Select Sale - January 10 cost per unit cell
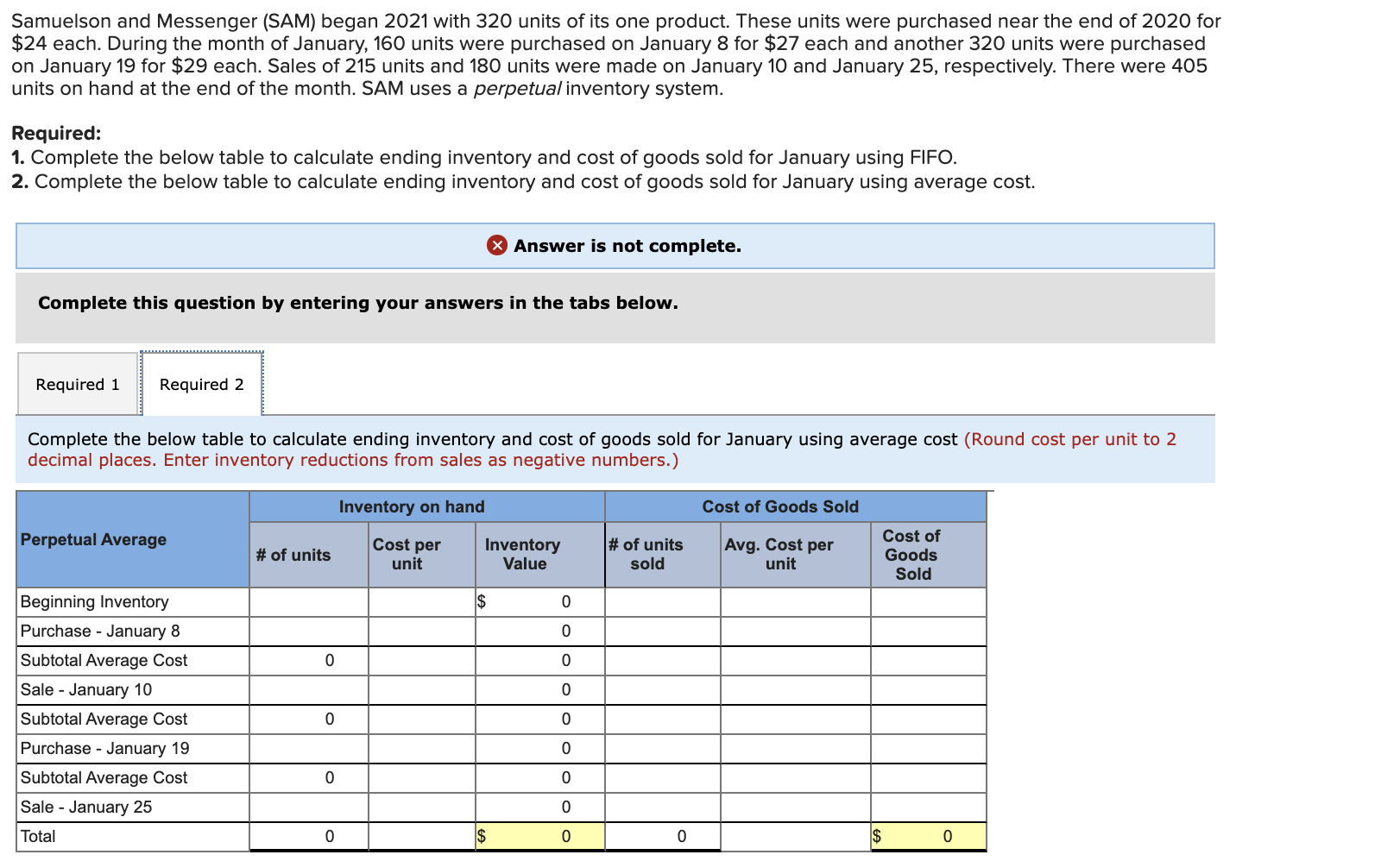This screenshot has width=1400, height=861. pyautogui.click(x=422, y=690)
